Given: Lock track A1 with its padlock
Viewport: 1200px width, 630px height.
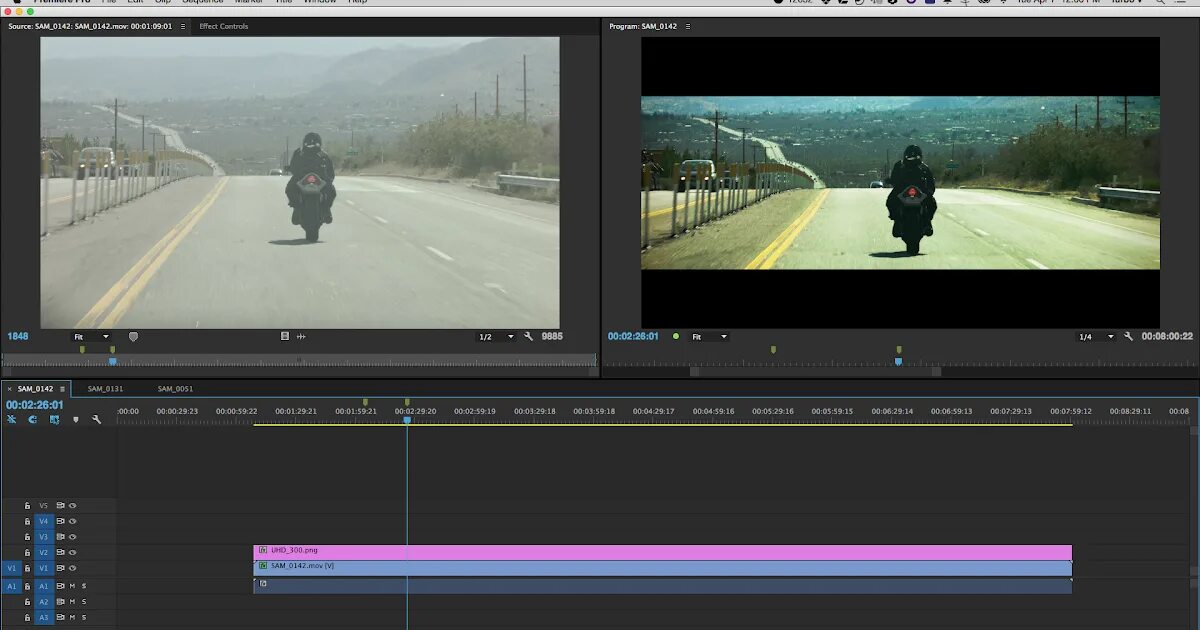Looking at the screenshot, I should (27, 586).
